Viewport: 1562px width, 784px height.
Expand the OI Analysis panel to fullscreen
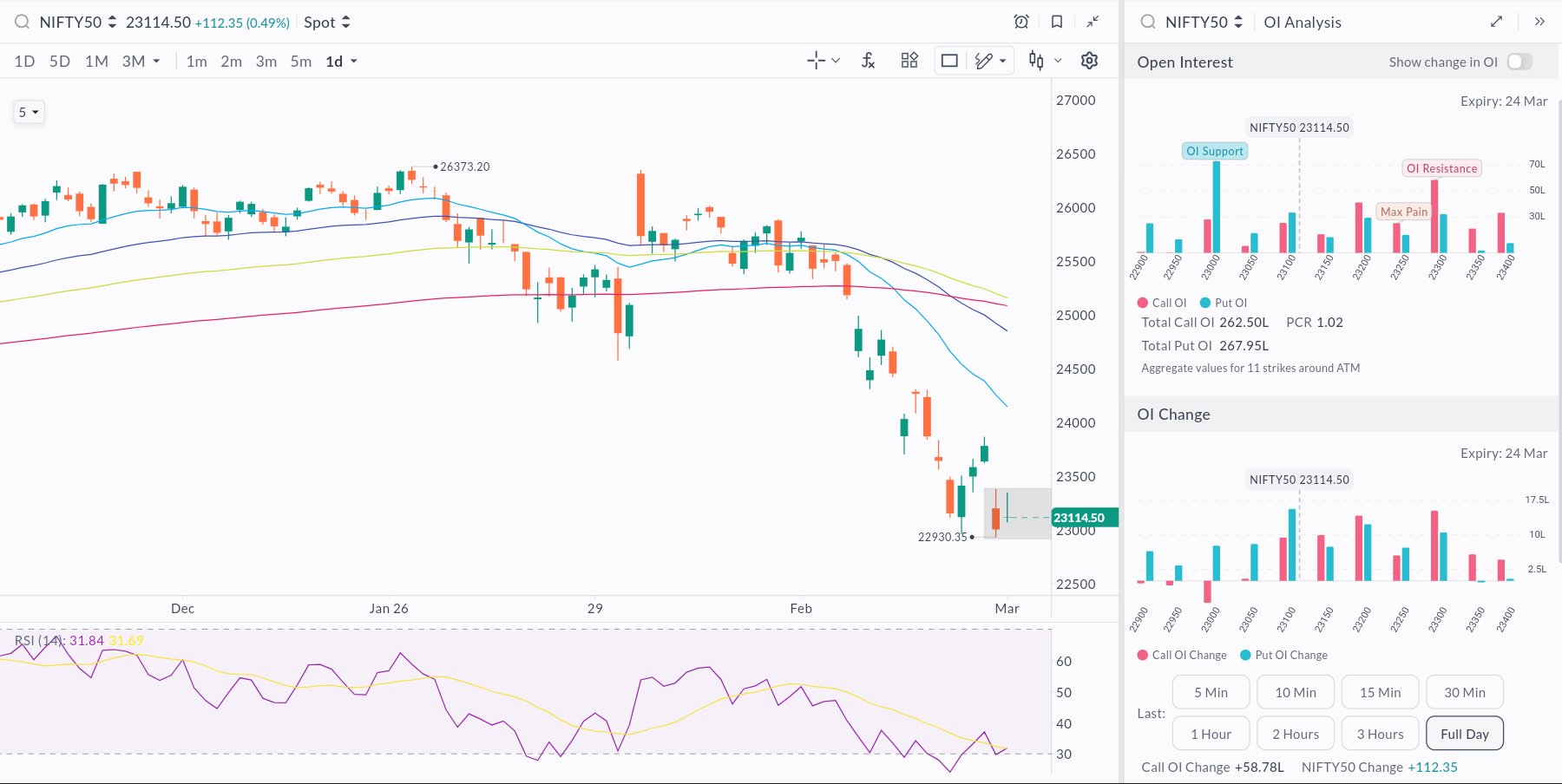point(1496,22)
